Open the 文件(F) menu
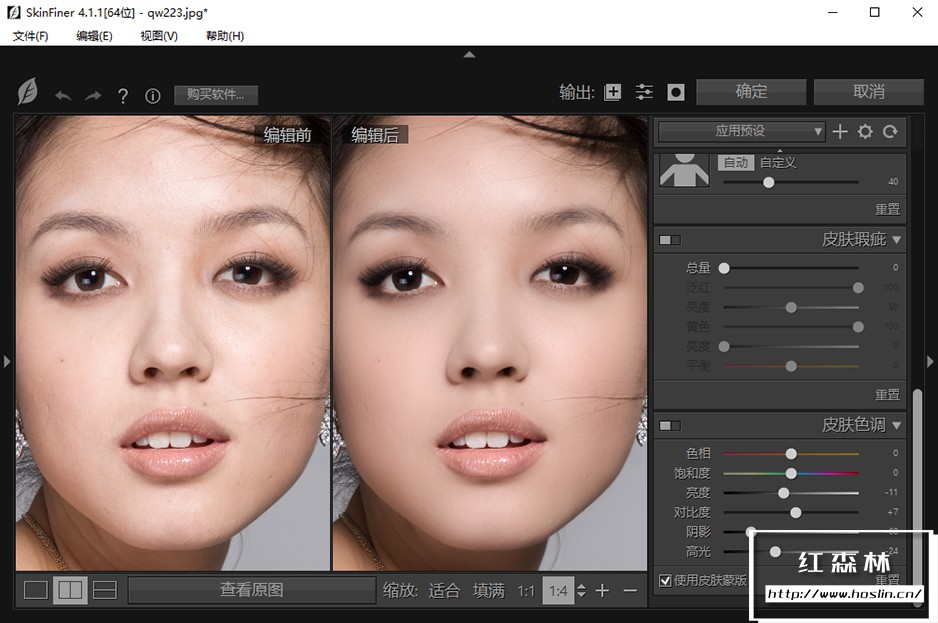Image resolution: width=938 pixels, height=623 pixels. 30,36
